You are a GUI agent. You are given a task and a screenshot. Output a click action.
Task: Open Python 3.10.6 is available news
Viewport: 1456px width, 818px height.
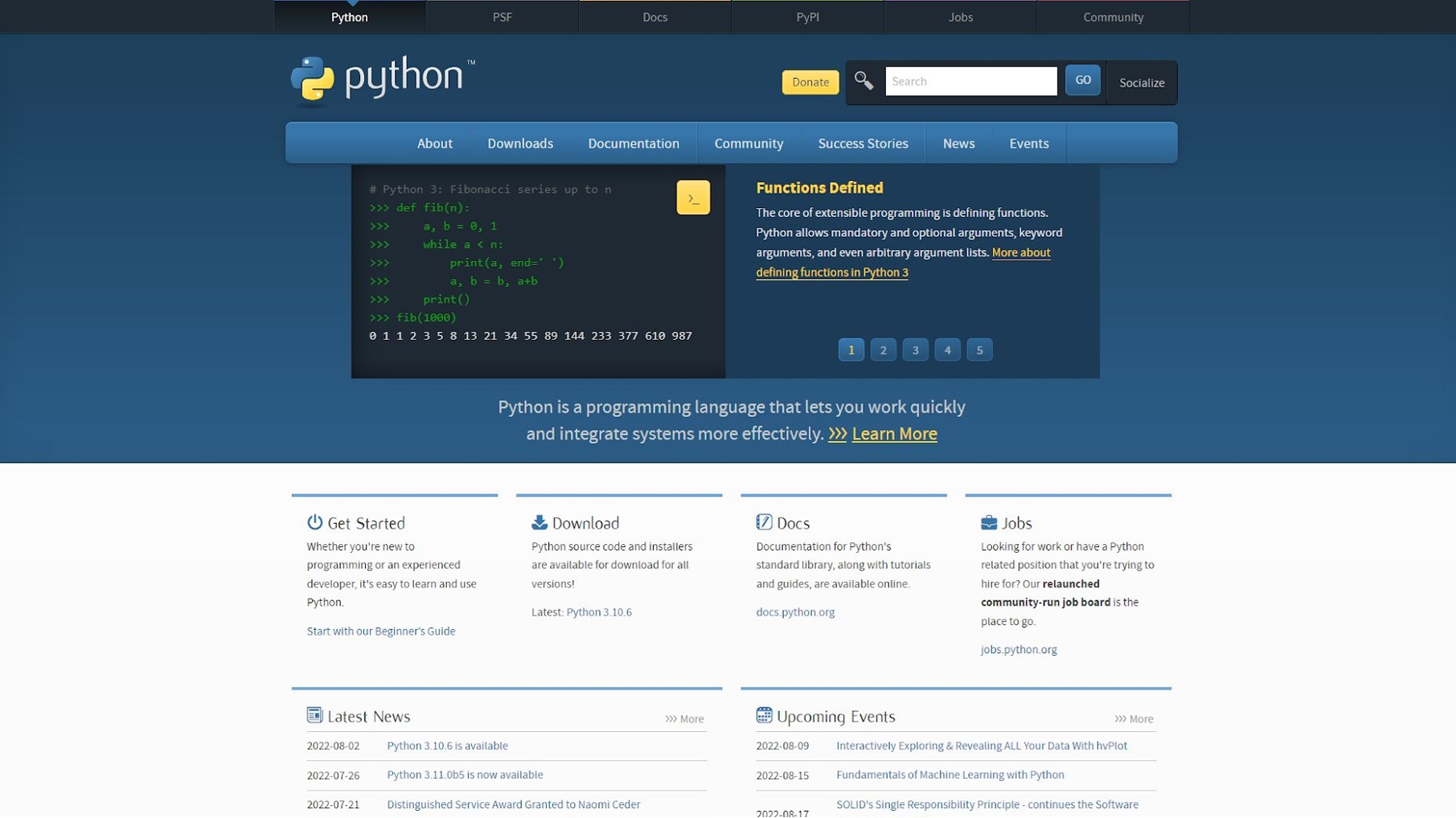pos(448,746)
